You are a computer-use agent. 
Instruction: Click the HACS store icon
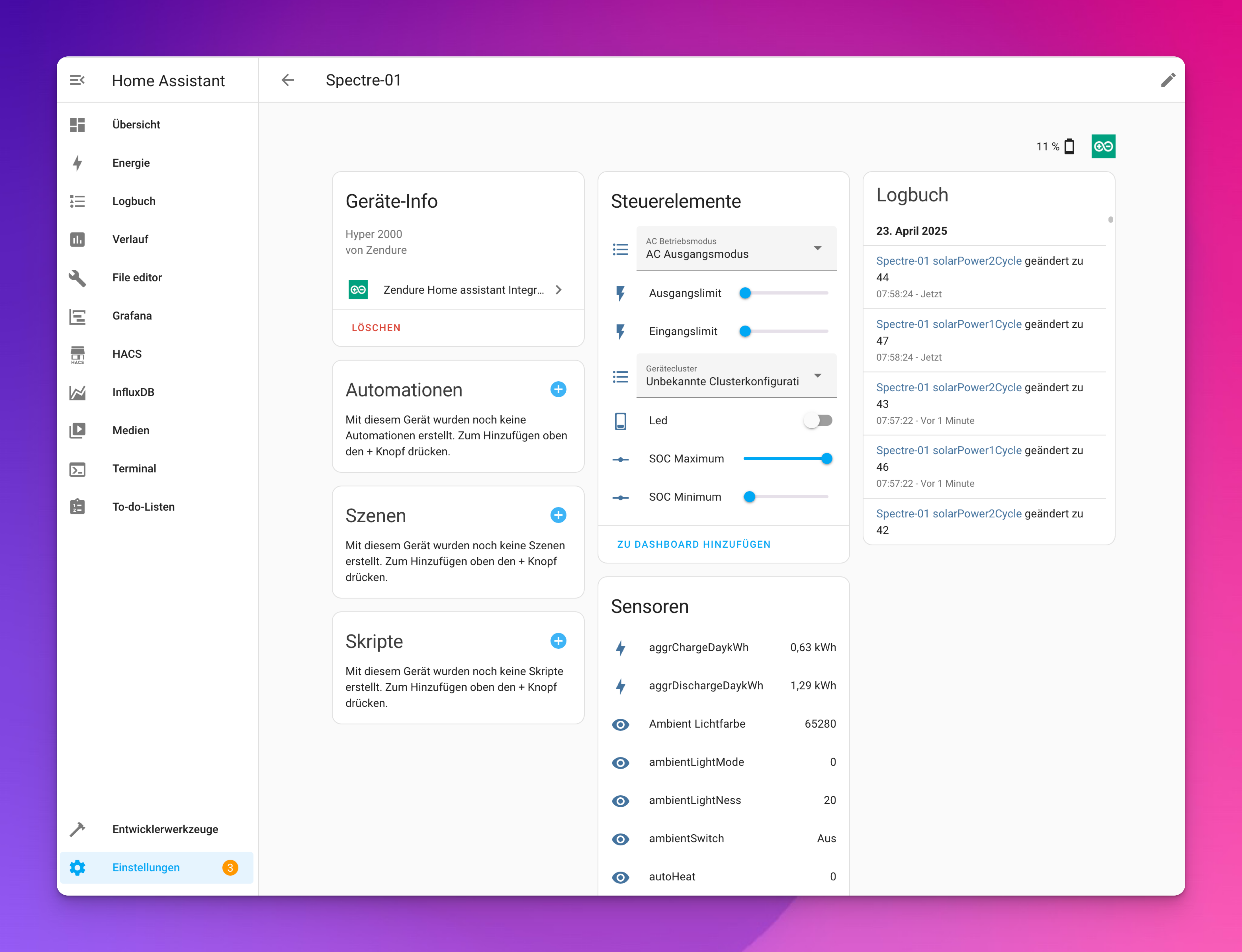pos(78,355)
